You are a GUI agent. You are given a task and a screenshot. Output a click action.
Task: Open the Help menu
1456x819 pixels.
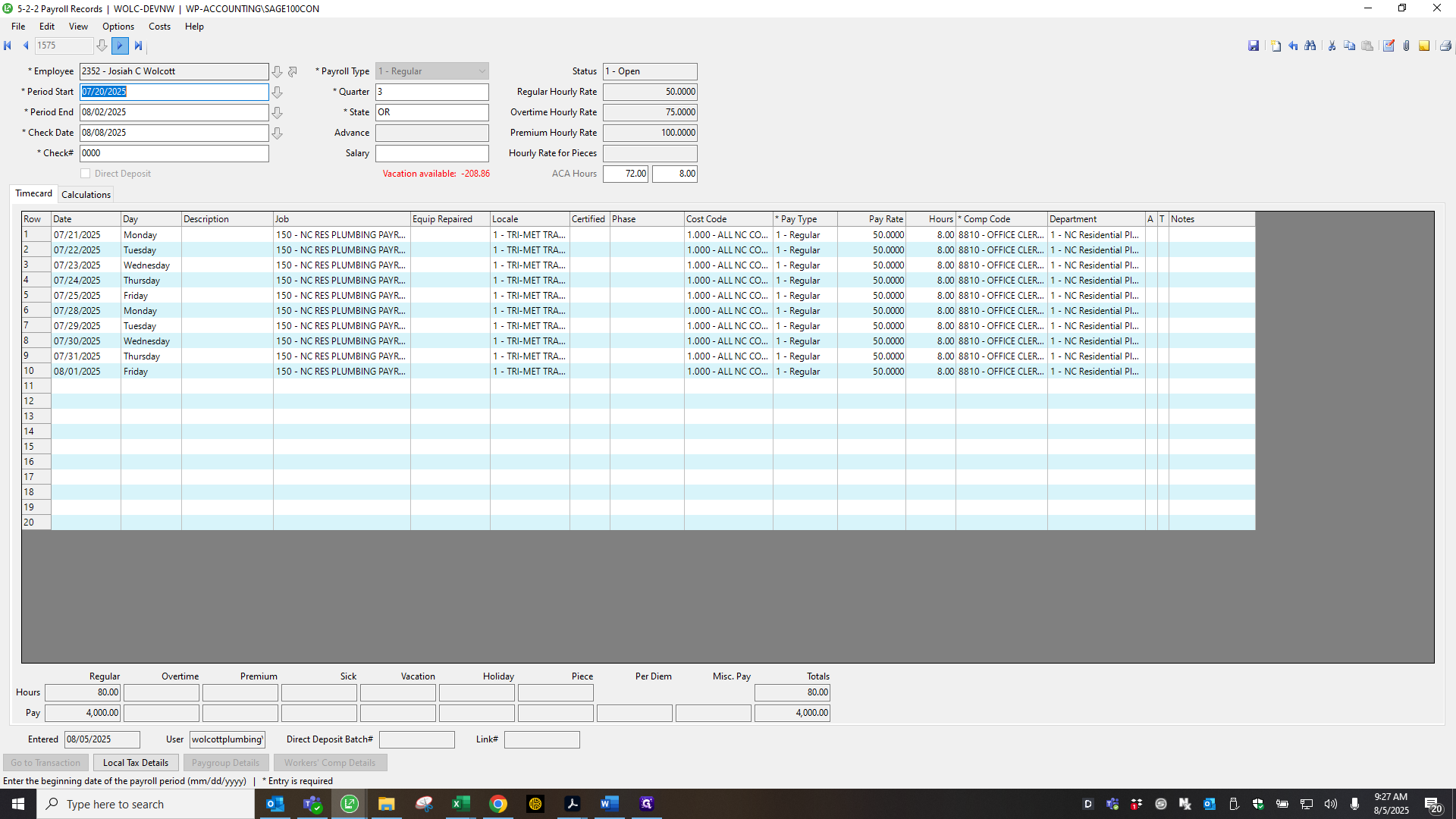[x=194, y=27]
